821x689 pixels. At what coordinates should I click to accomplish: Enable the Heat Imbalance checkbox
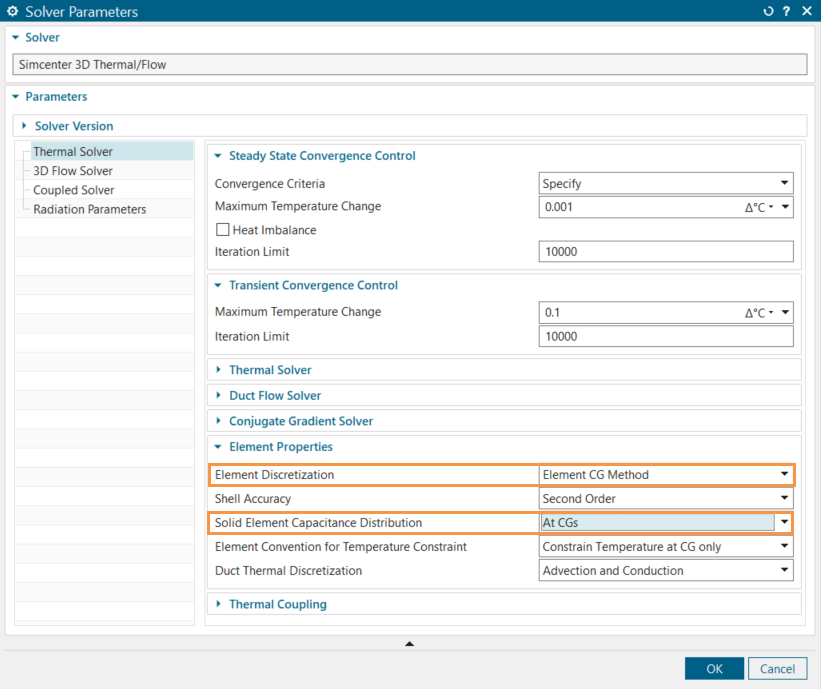click(222, 230)
